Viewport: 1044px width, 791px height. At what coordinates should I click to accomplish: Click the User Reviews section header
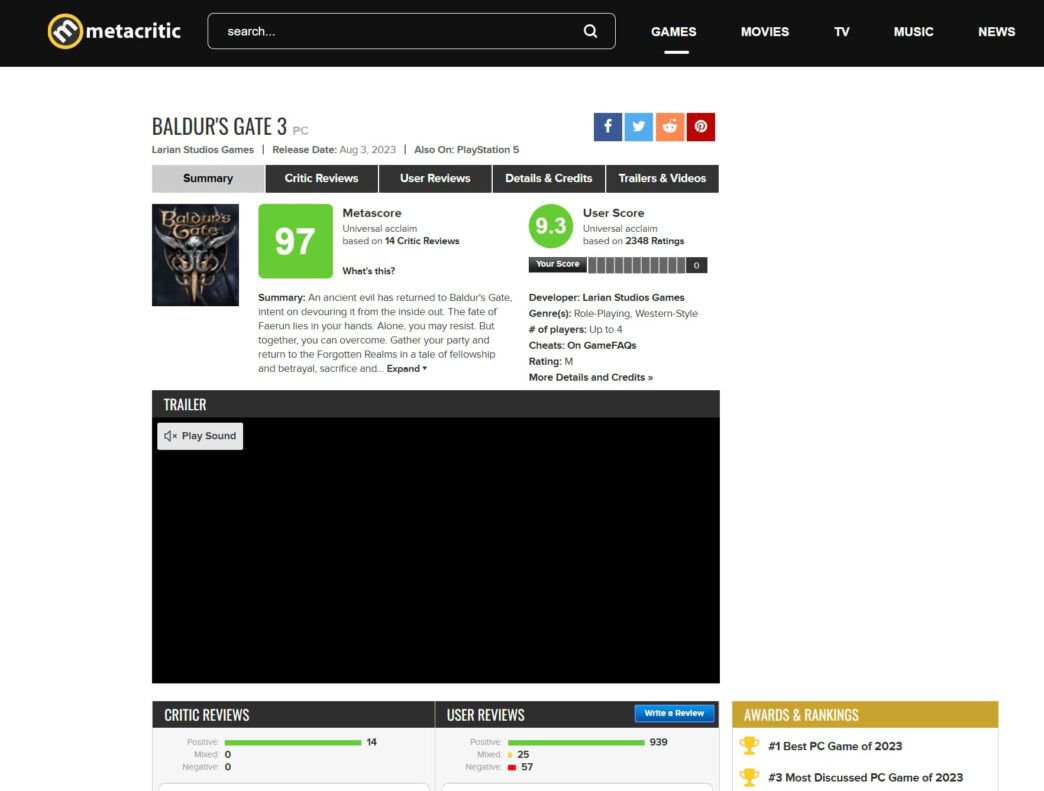(x=485, y=715)
